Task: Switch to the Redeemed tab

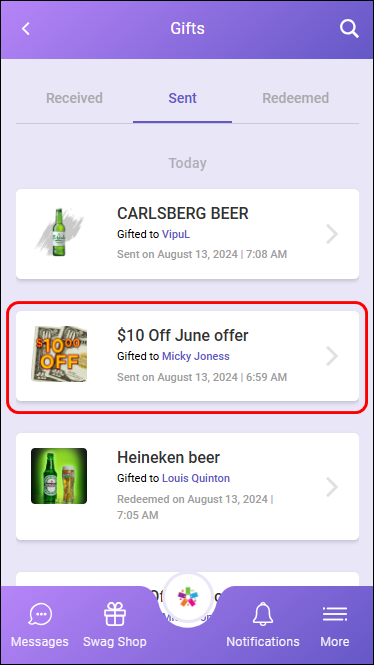Action: pyautogui.click(x=296, y=98)
